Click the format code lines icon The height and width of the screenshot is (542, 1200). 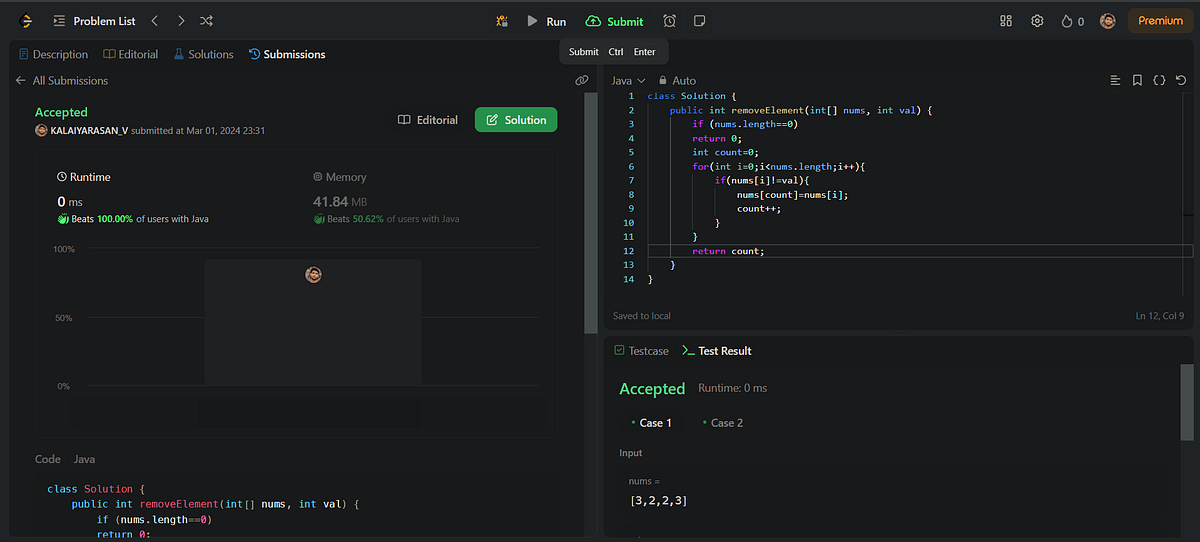[1116, 80]
